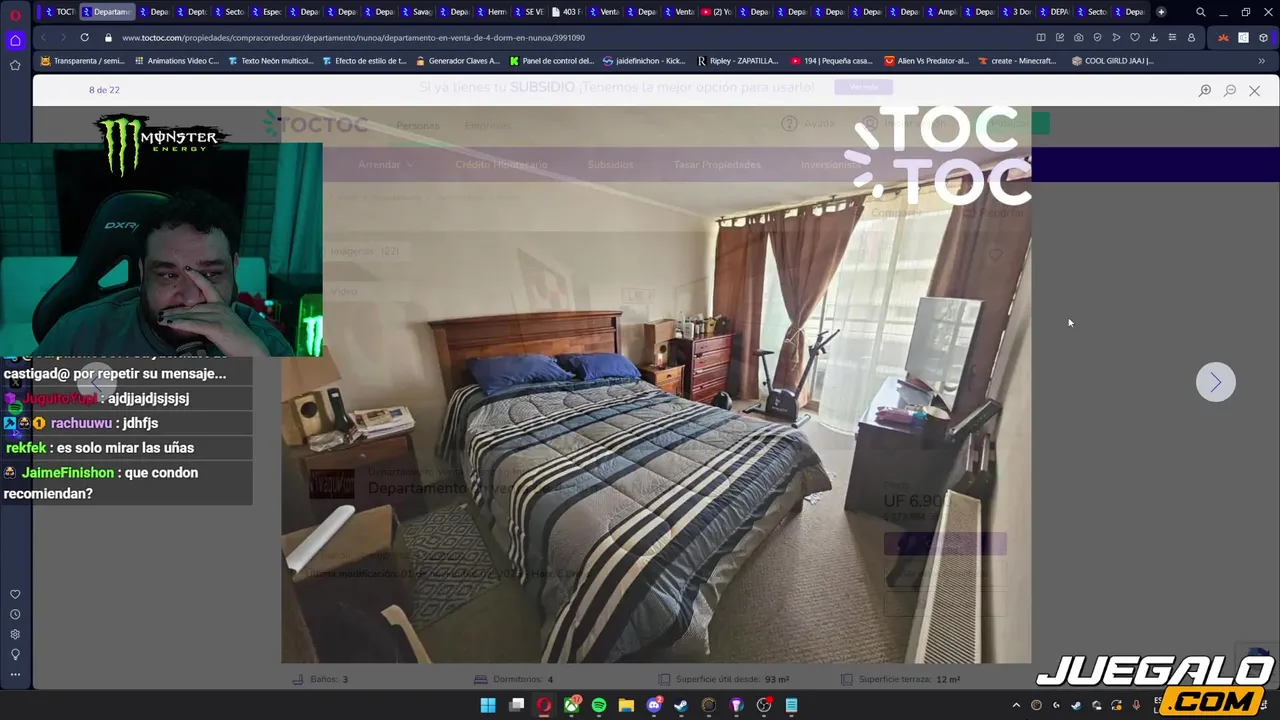Open the tab search magnifier icon

(1201, 12)
